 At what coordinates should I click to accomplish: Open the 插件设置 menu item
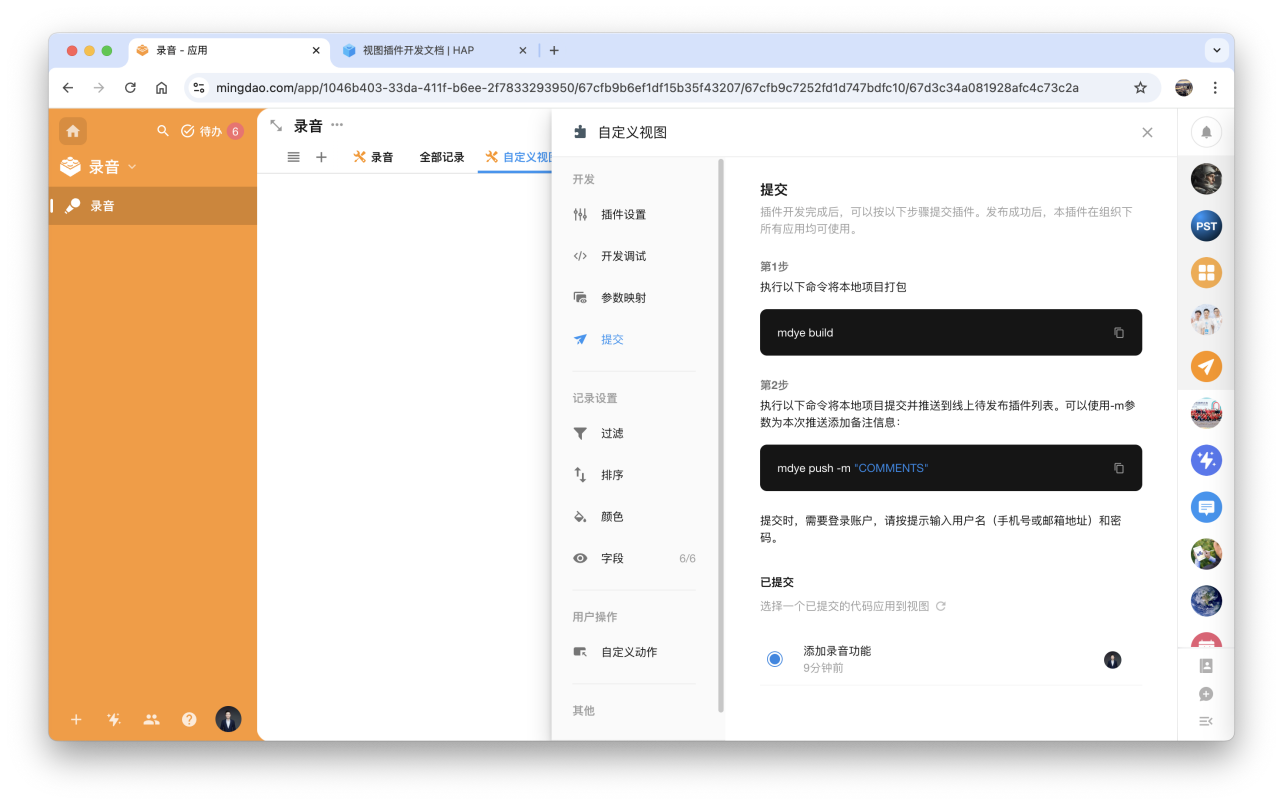click(x=623, y=214)
